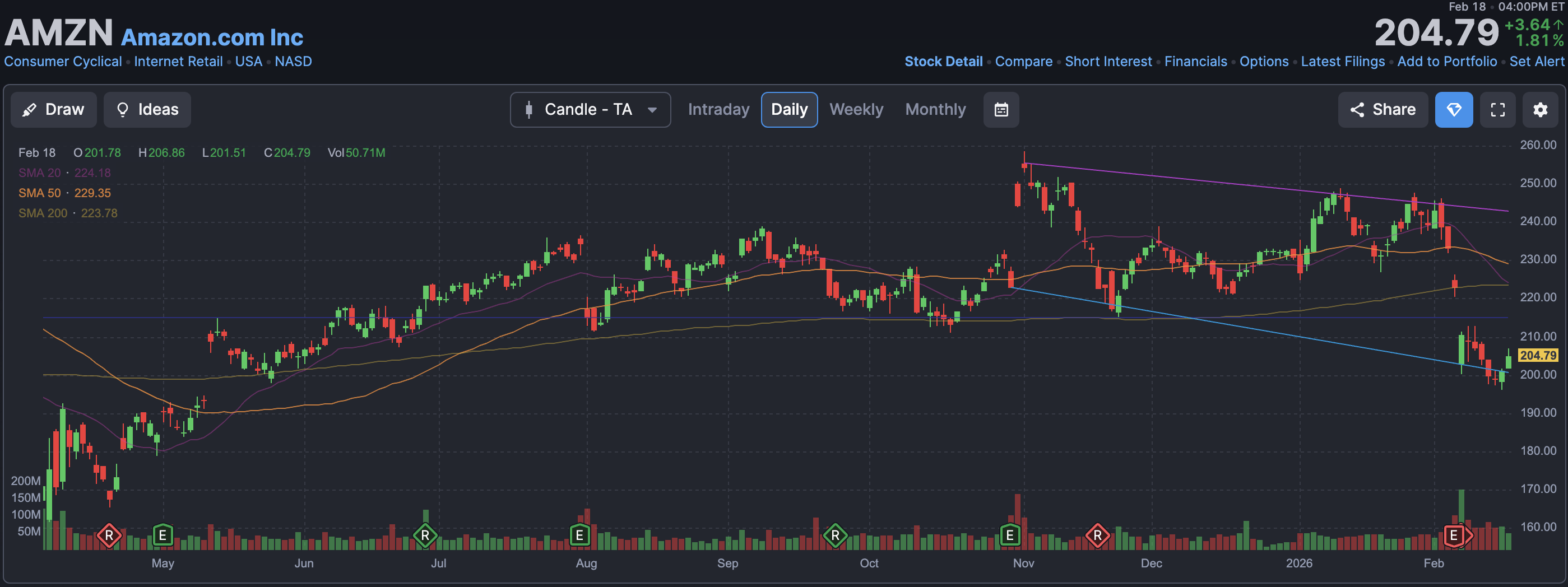The width and height of the screenshot is (1568, 587).
Task: Click the Ideas lightbulb button
Action: 147,109
